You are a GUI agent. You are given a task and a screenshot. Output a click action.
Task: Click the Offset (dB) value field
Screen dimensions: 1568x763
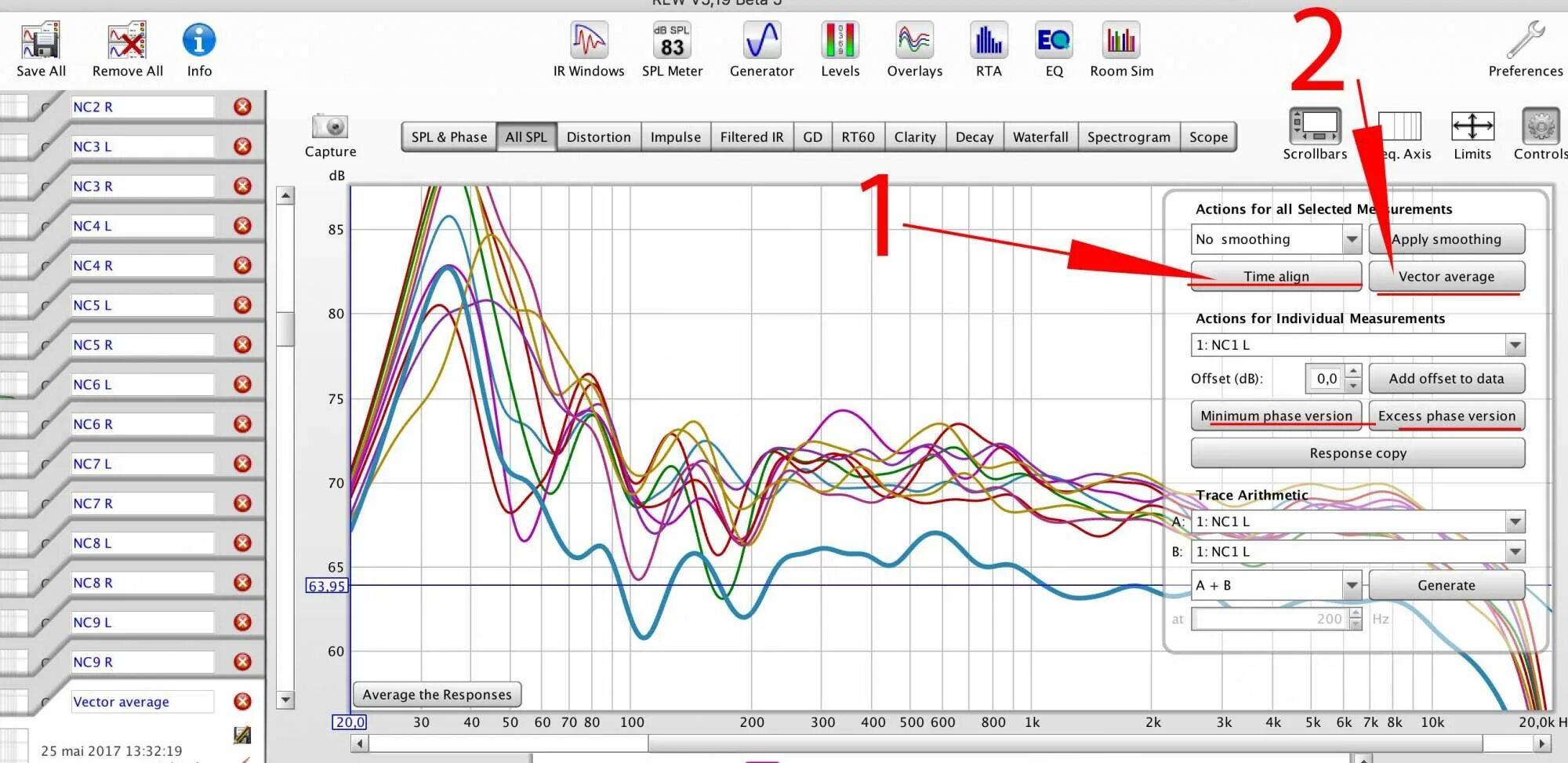1326,378
